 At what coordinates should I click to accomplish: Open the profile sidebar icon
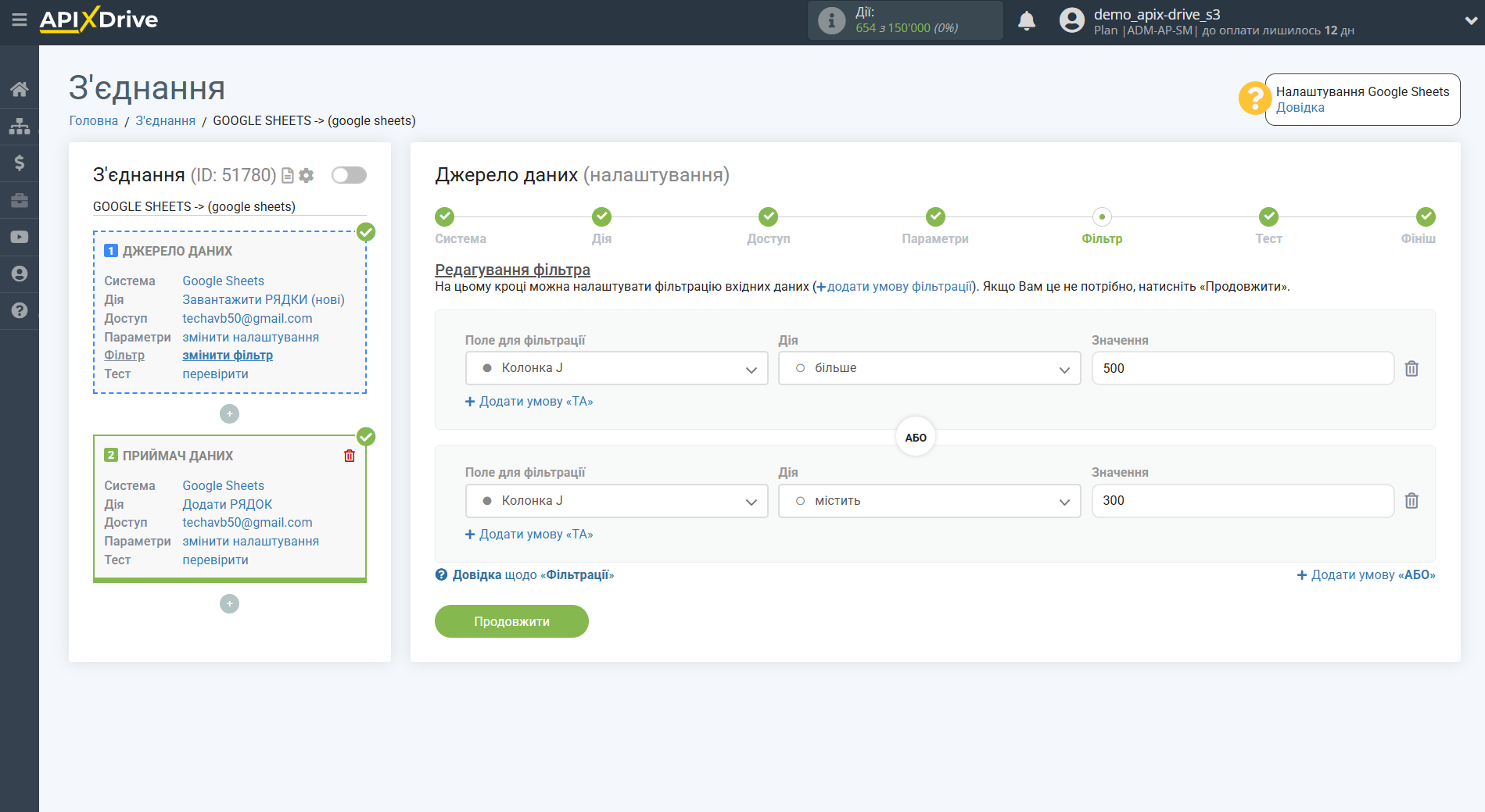coord(20,274)
